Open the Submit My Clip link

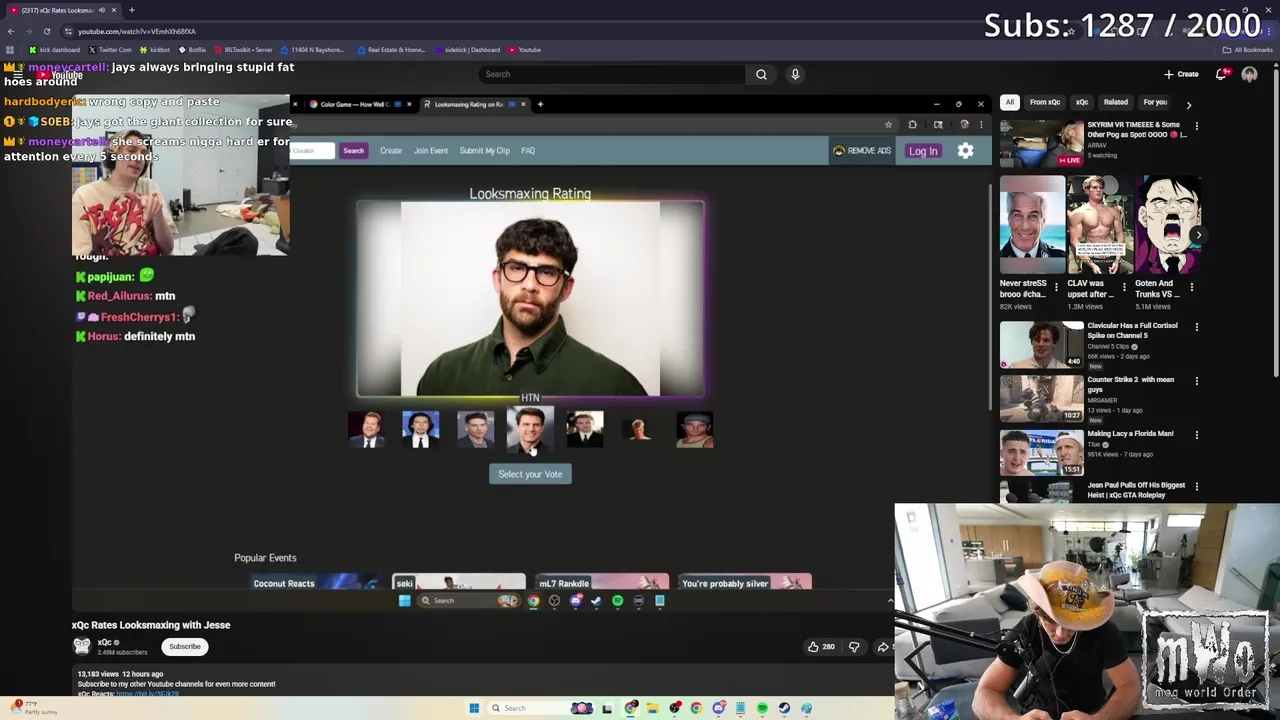pyautogui.click(x=484, y=151)
